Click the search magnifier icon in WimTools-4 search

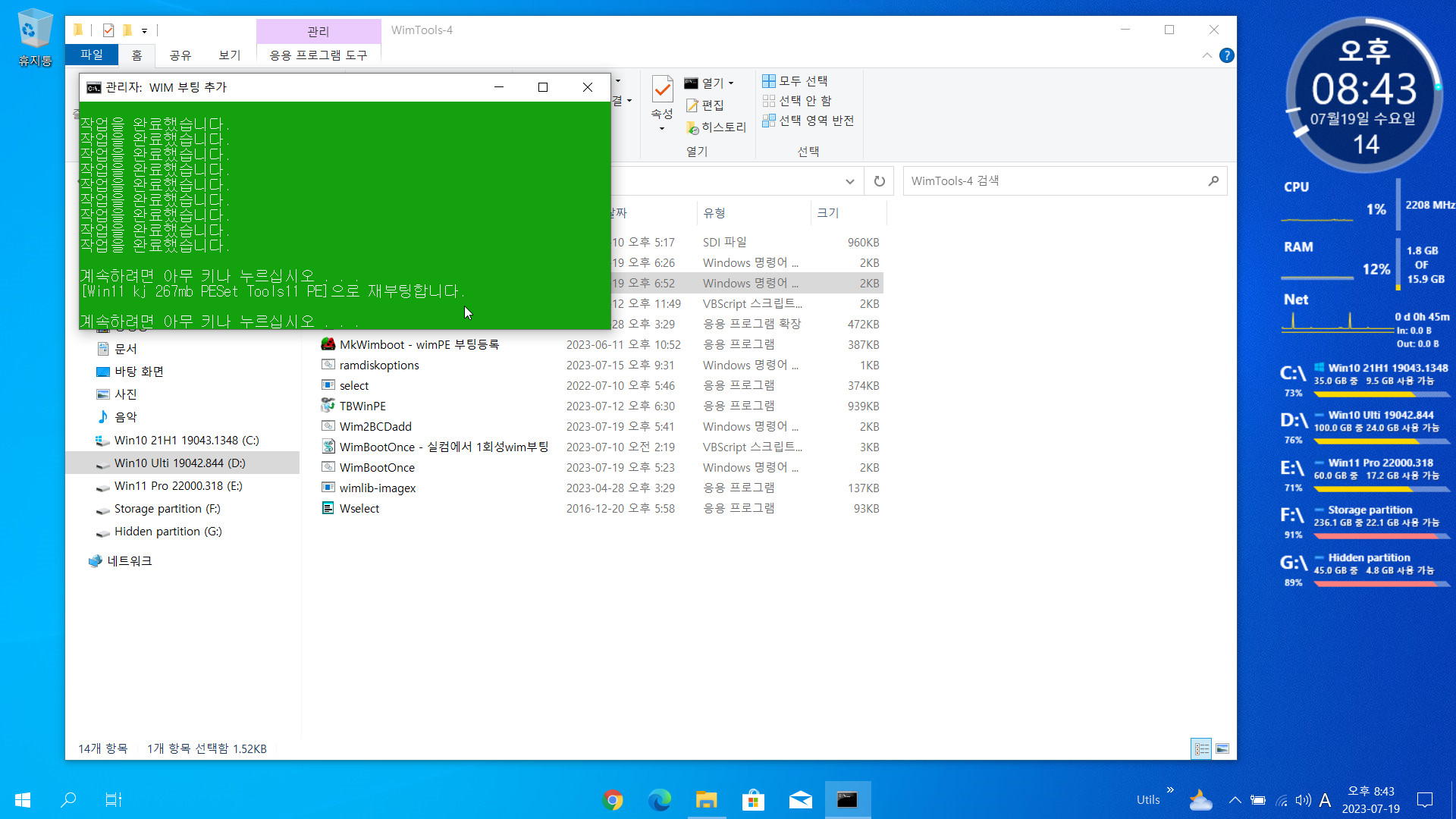(x=1213, y=181)
